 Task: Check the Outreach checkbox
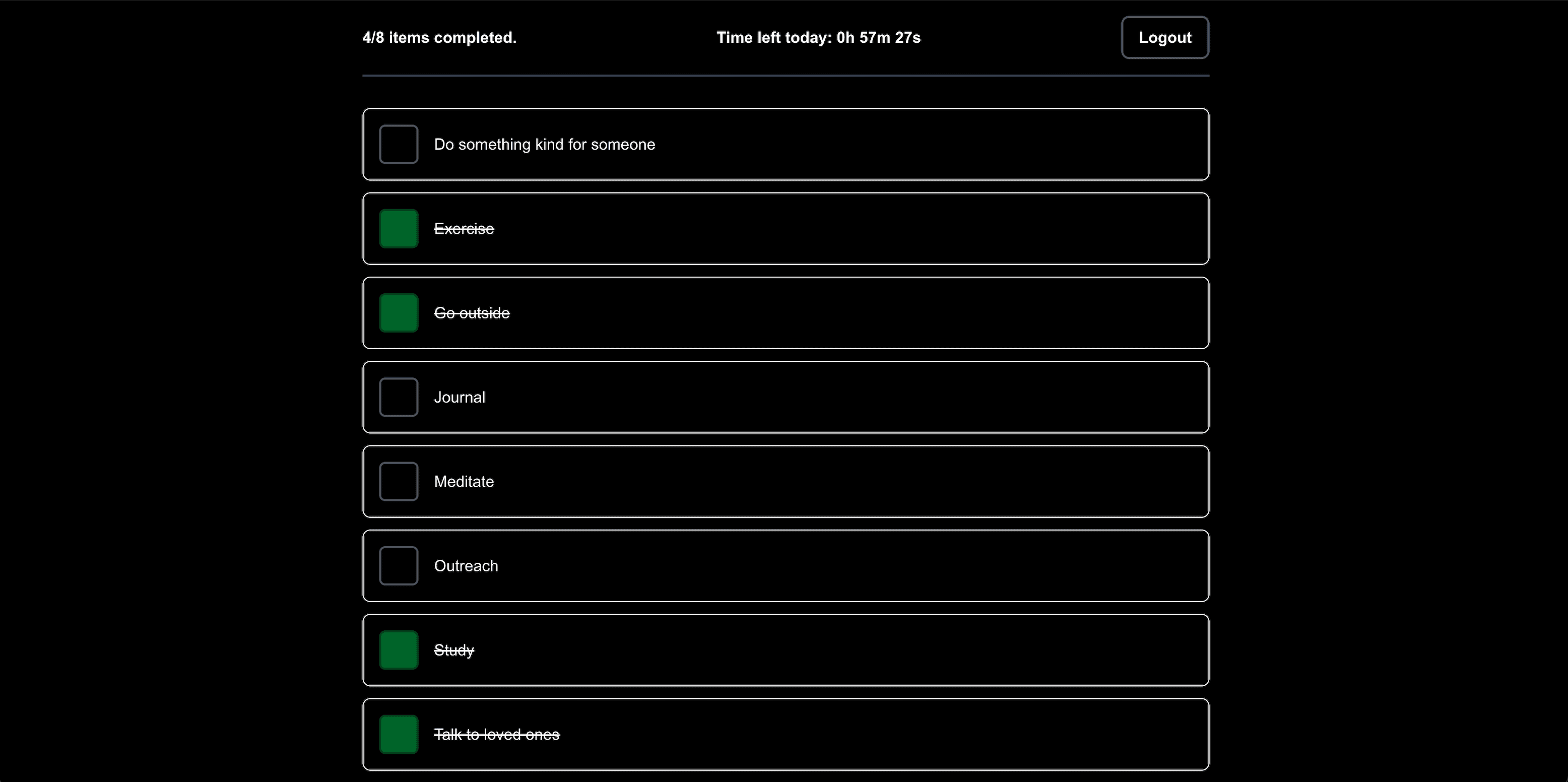coord(398,566)
